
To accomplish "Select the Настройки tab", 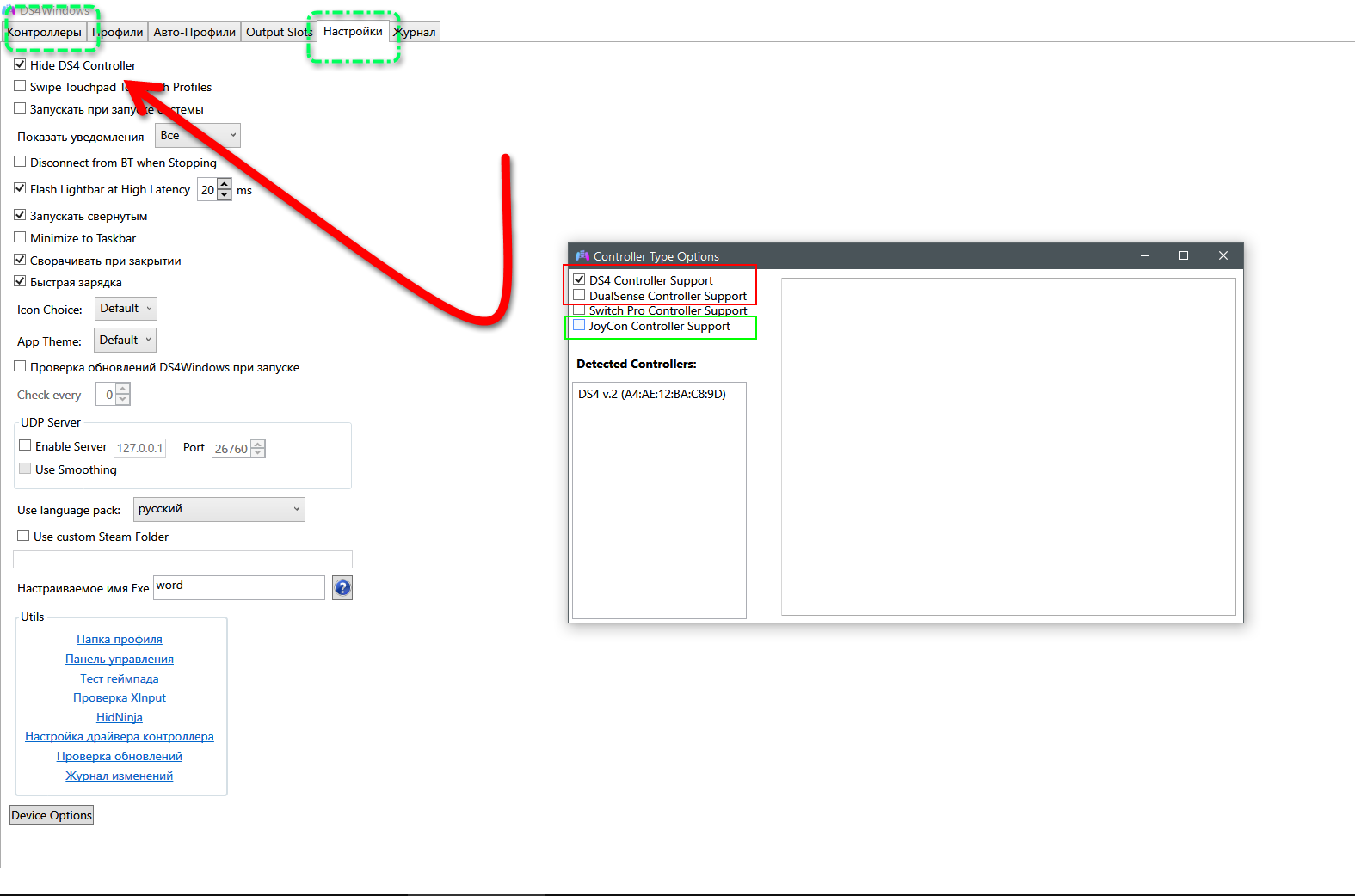I will [353, 31].
